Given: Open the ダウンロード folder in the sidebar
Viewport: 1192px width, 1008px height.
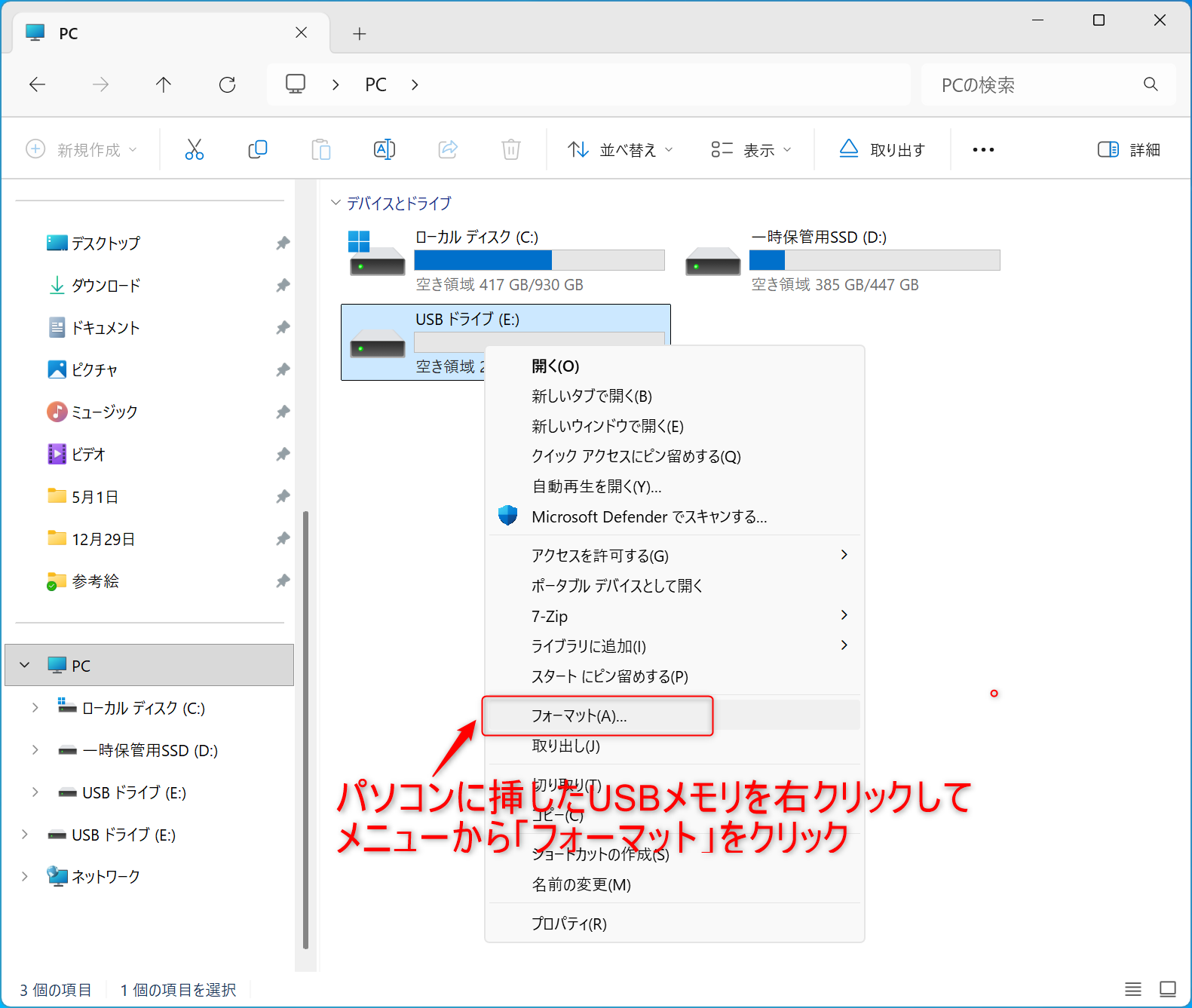Looking at the screenshot, I should click(x=106, y=286).
